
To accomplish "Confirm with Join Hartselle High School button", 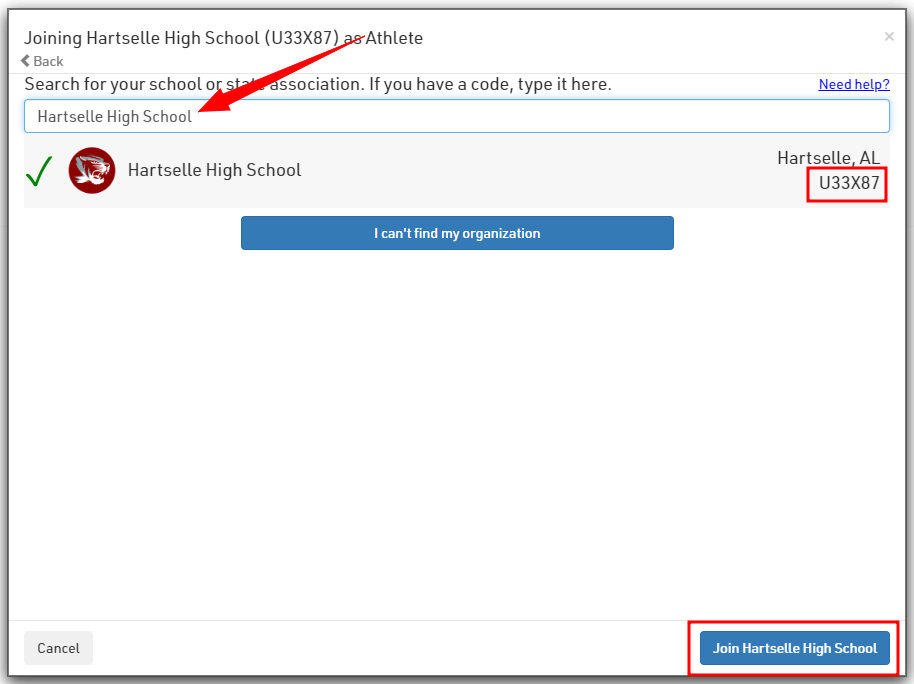I will coord(794,648).
